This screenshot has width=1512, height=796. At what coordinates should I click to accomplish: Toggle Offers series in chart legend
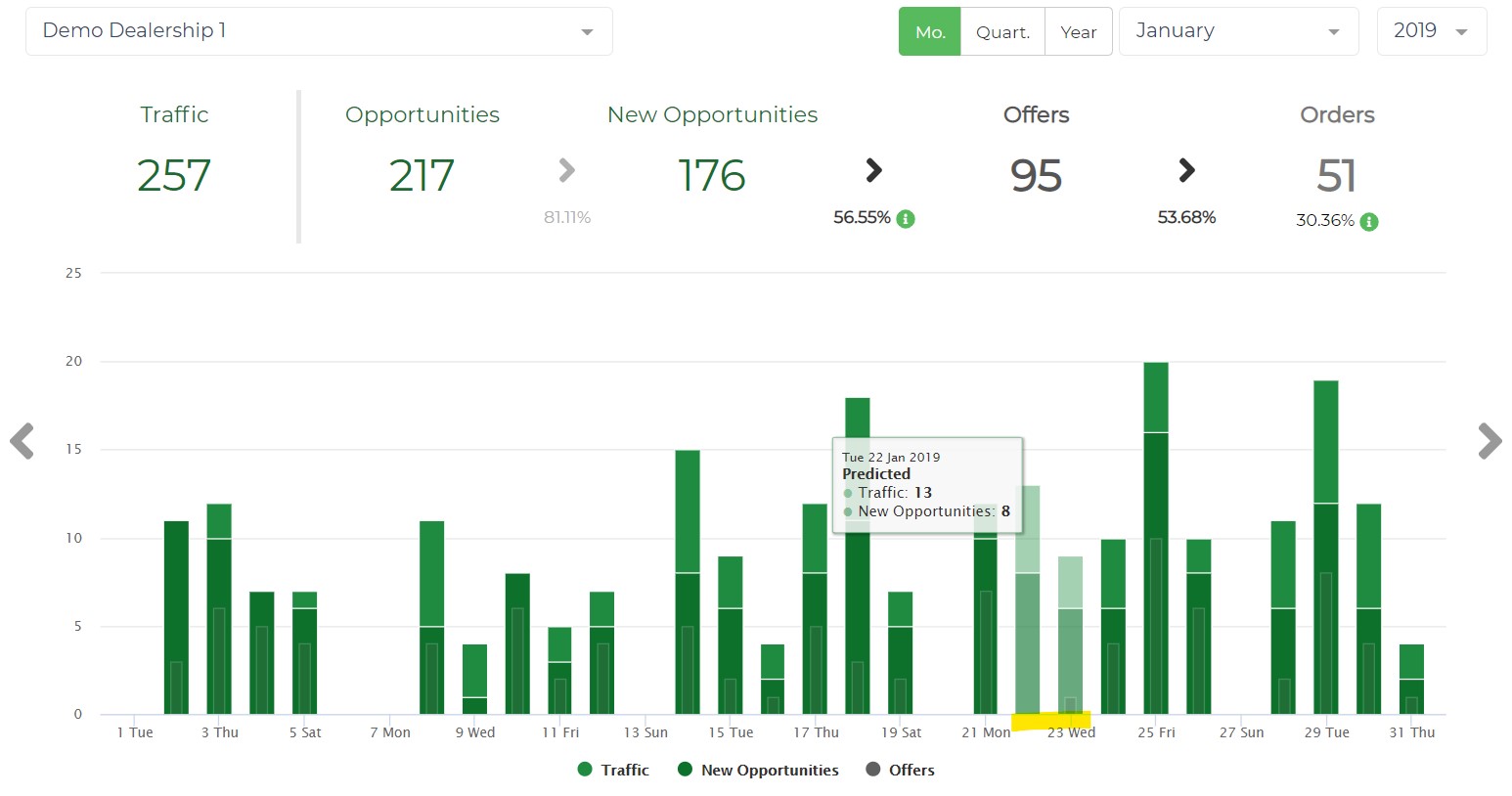[x=900, y=771]
